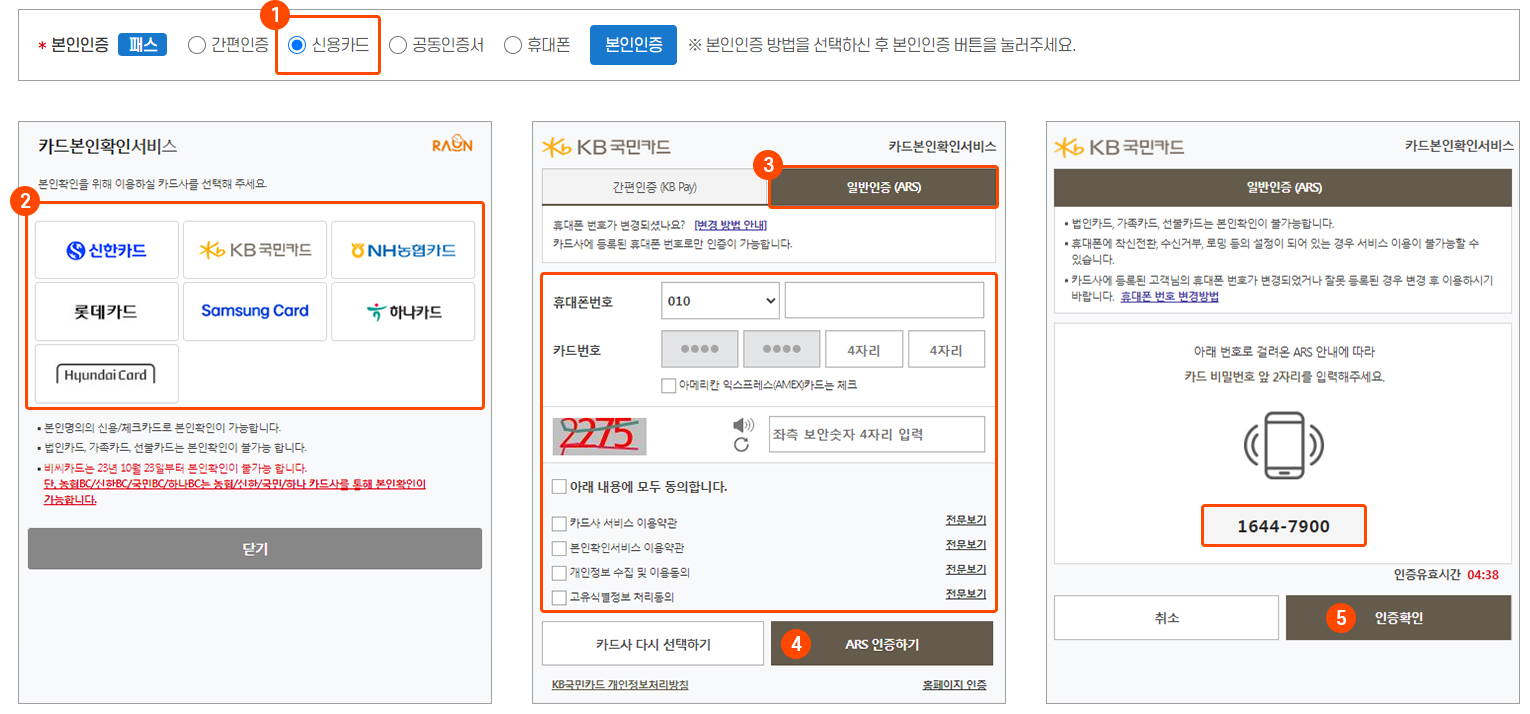Pick the 신한카드 card company

pyautogui.click(x=107, y=250)
